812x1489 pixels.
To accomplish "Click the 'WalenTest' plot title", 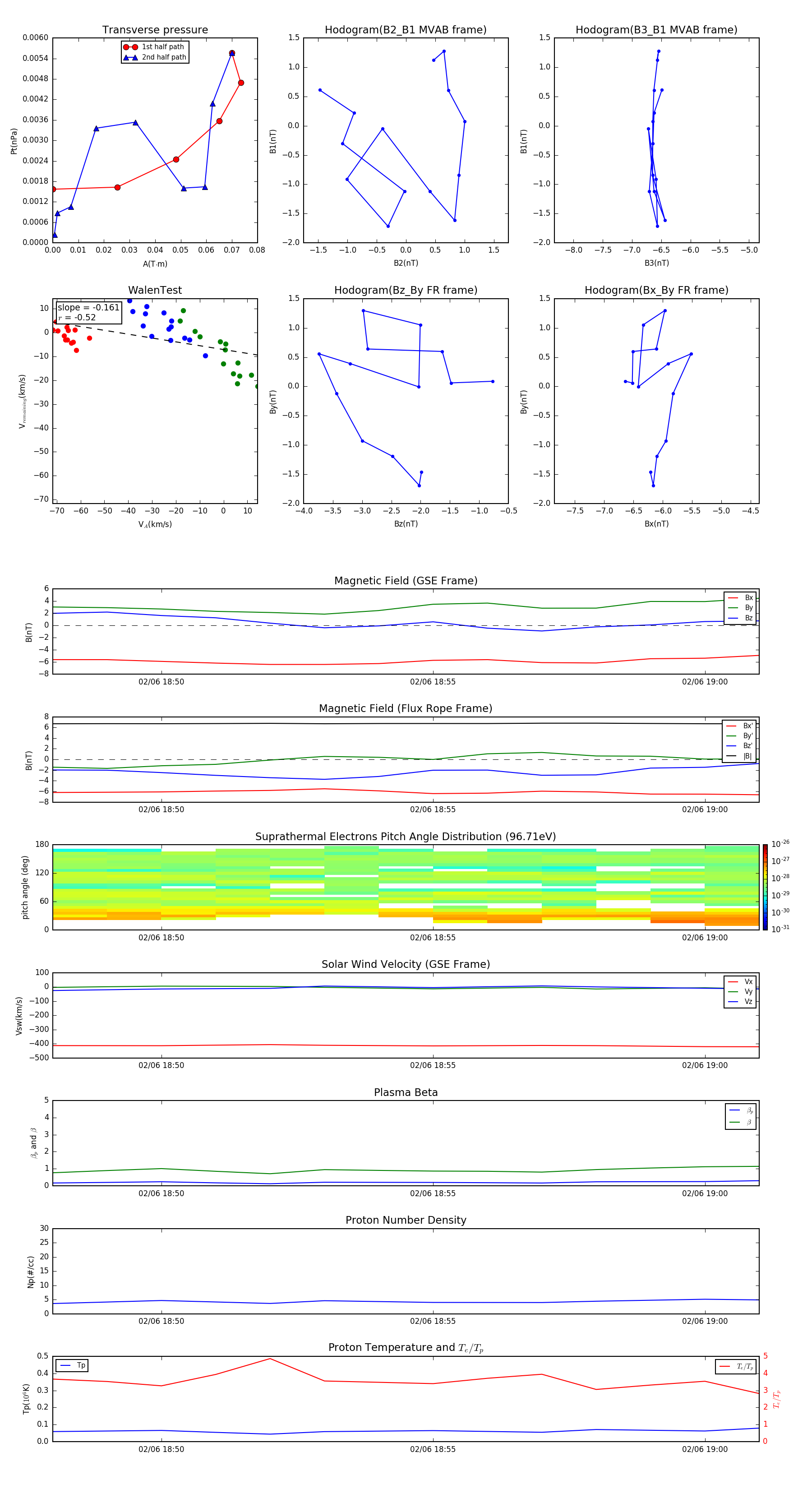I will pos(155,290).
